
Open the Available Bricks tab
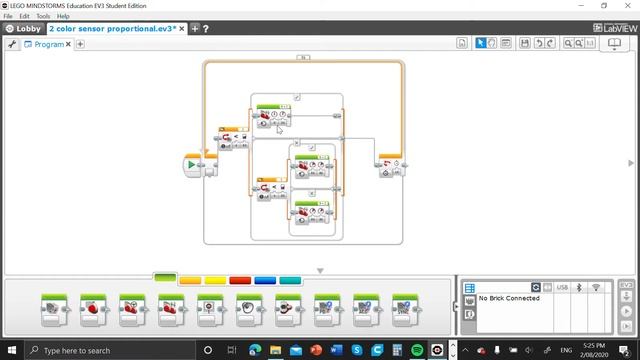pyautogui.click(x=470, y=288)
